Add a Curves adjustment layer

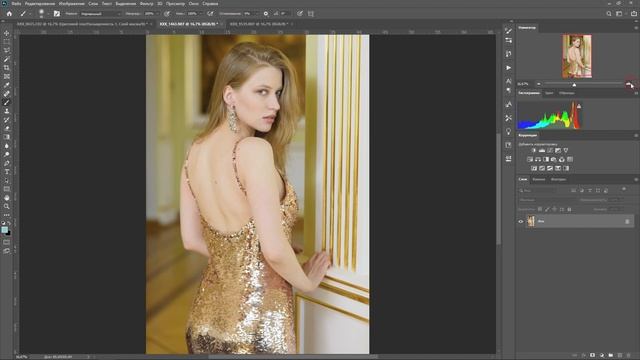pyautogui.click(x=550, y=151)
